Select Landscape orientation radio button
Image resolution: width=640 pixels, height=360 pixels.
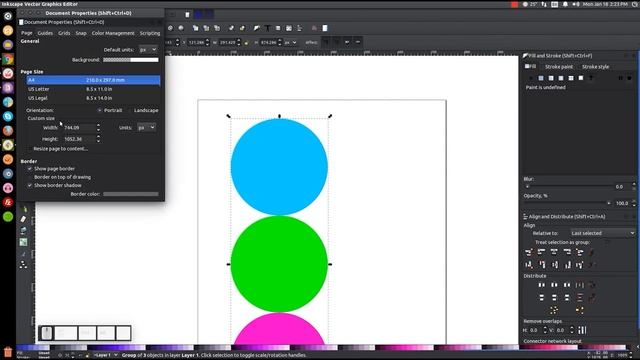coord(130,110)
